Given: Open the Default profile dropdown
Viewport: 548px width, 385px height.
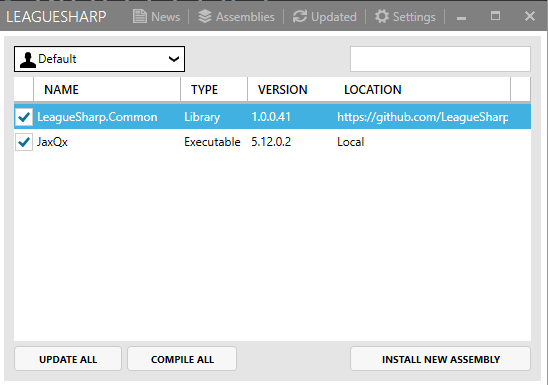Looking at the screenshot, I should coord(100,59).
